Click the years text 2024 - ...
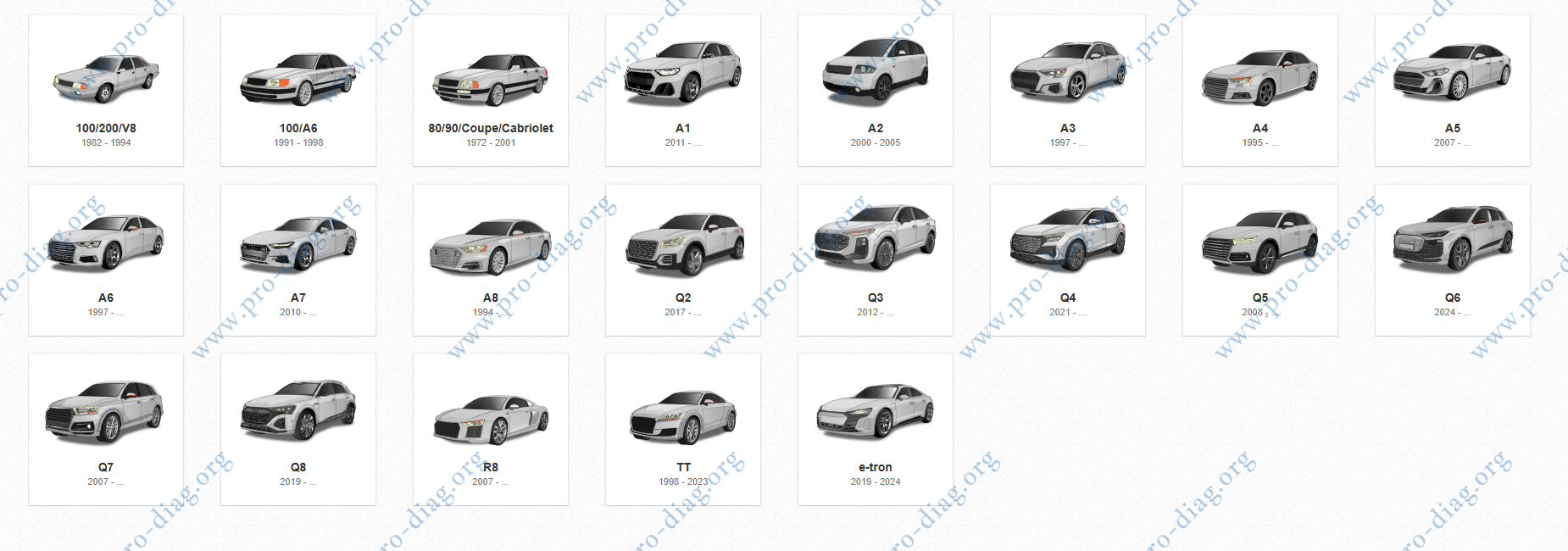 pyautogui.click(x=1453, y=312)
